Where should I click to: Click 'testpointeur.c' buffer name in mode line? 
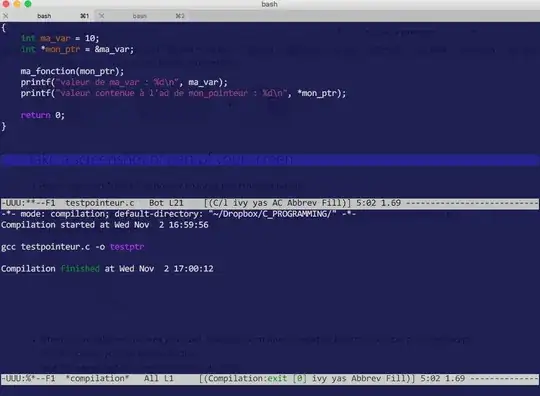coord(100,203)
